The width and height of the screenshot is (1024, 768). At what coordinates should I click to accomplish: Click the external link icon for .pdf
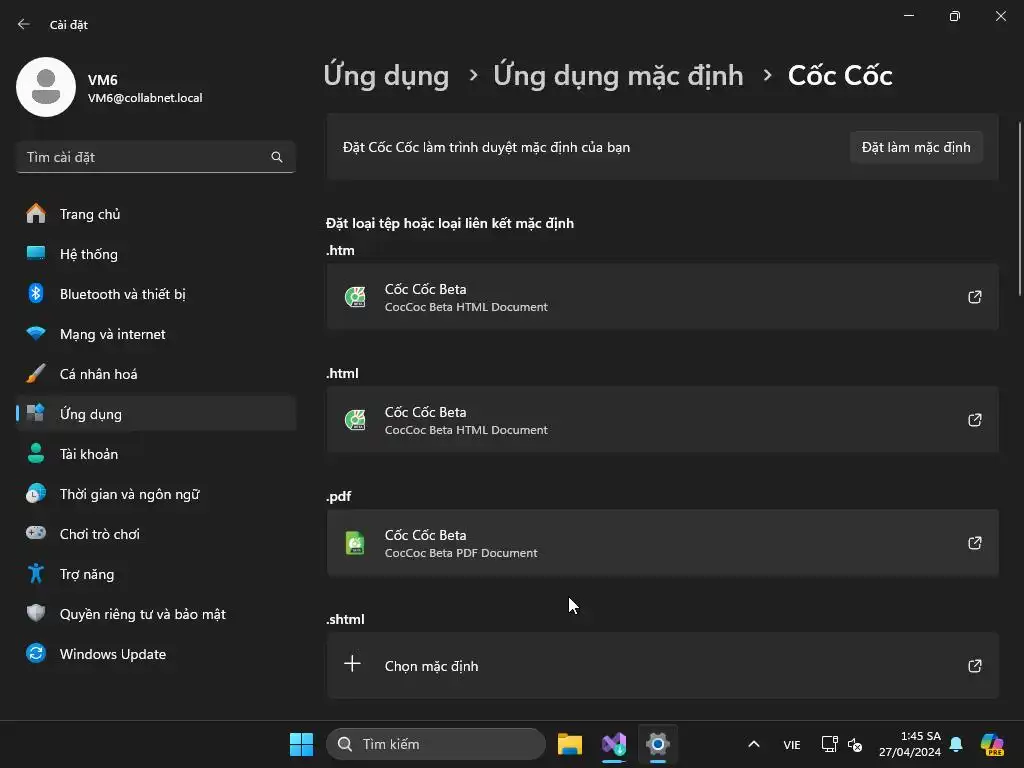pos(974,543)
